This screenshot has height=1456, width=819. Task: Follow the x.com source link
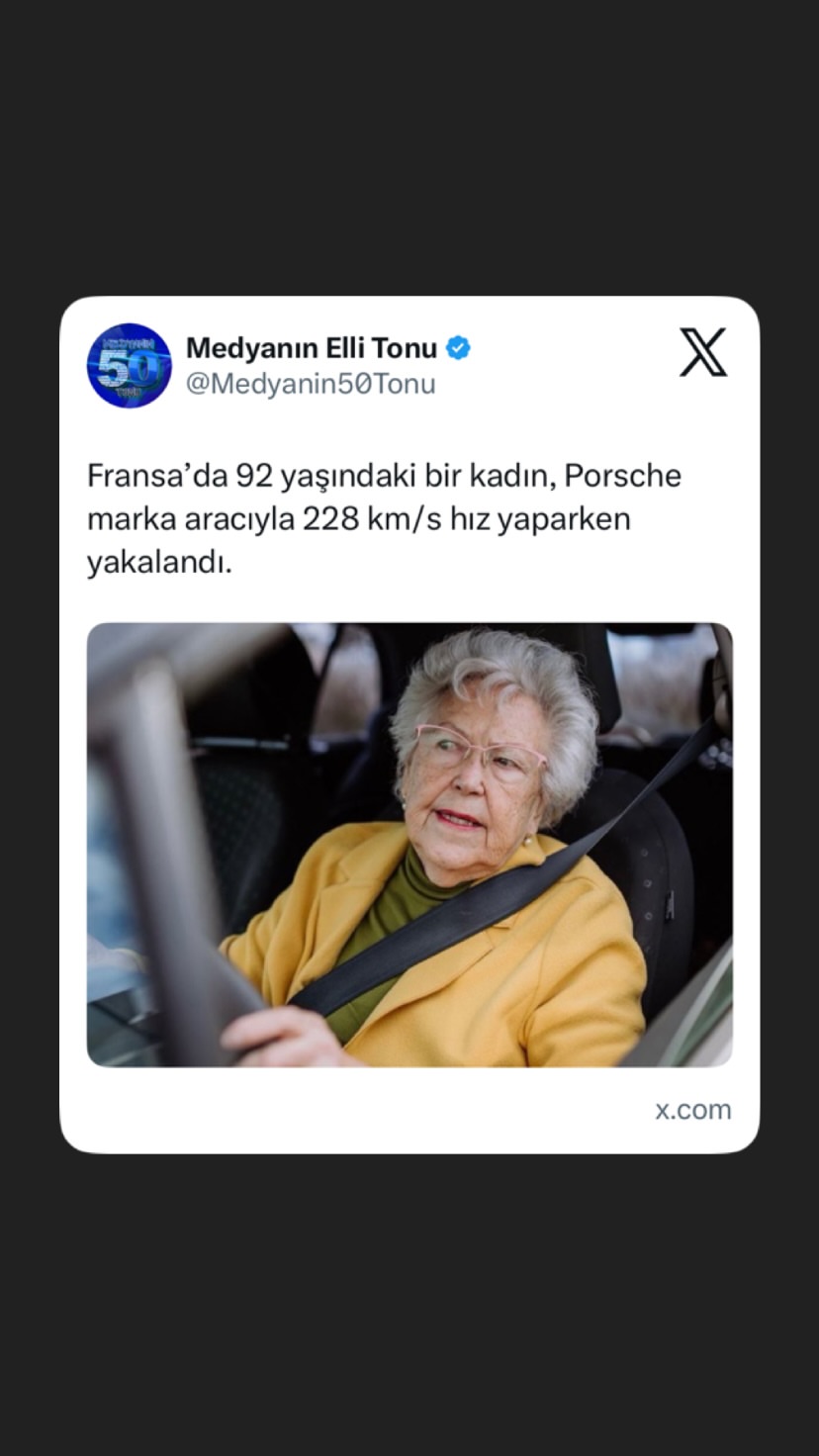(x=693, y=1110)
